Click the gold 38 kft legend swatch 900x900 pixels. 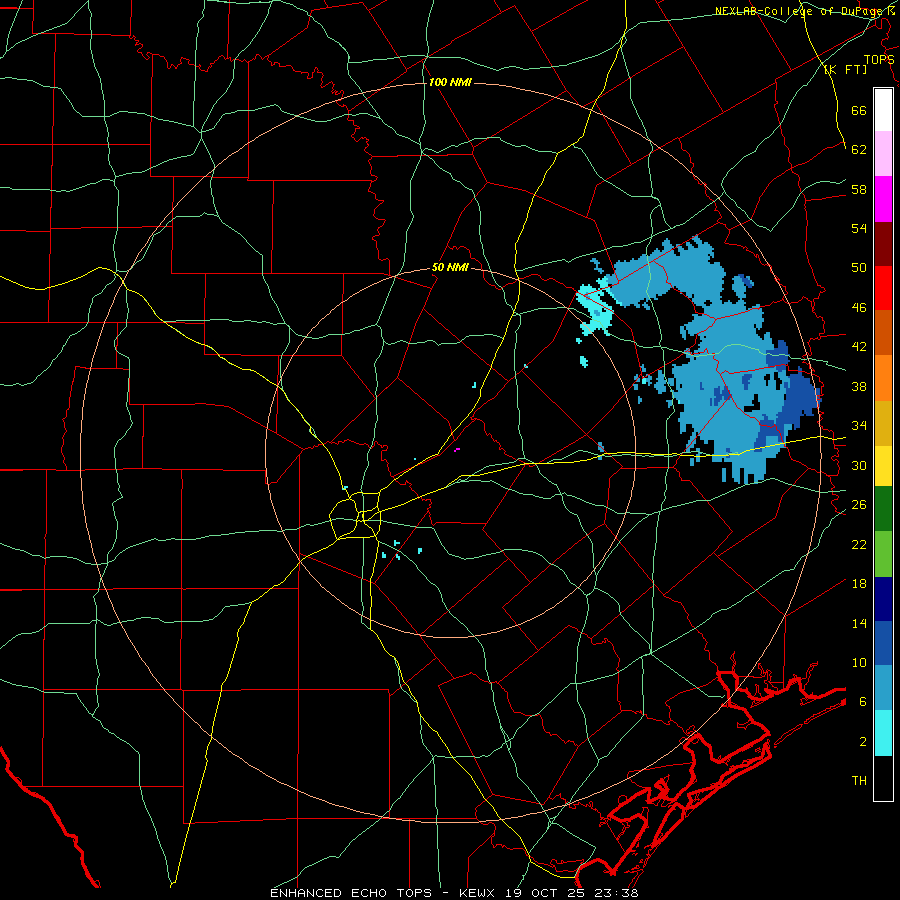[x=883, y=422]
